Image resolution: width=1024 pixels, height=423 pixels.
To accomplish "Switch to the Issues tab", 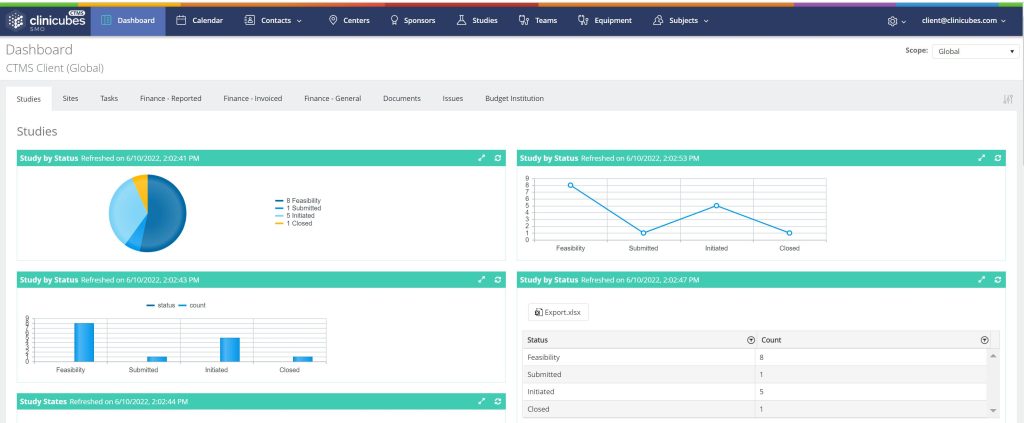I will [x=453, y=99].
